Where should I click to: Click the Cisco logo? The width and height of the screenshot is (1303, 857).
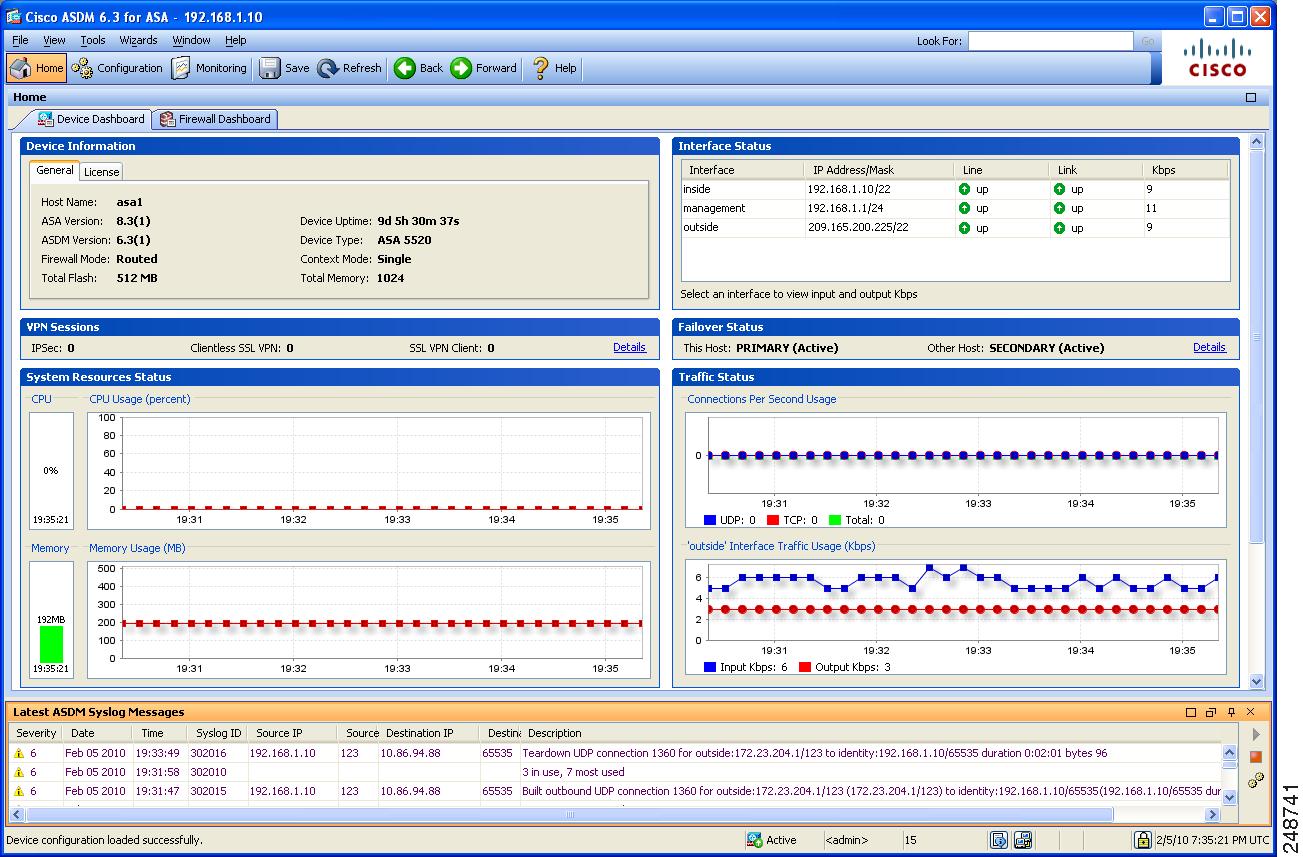coord(1217,58)
